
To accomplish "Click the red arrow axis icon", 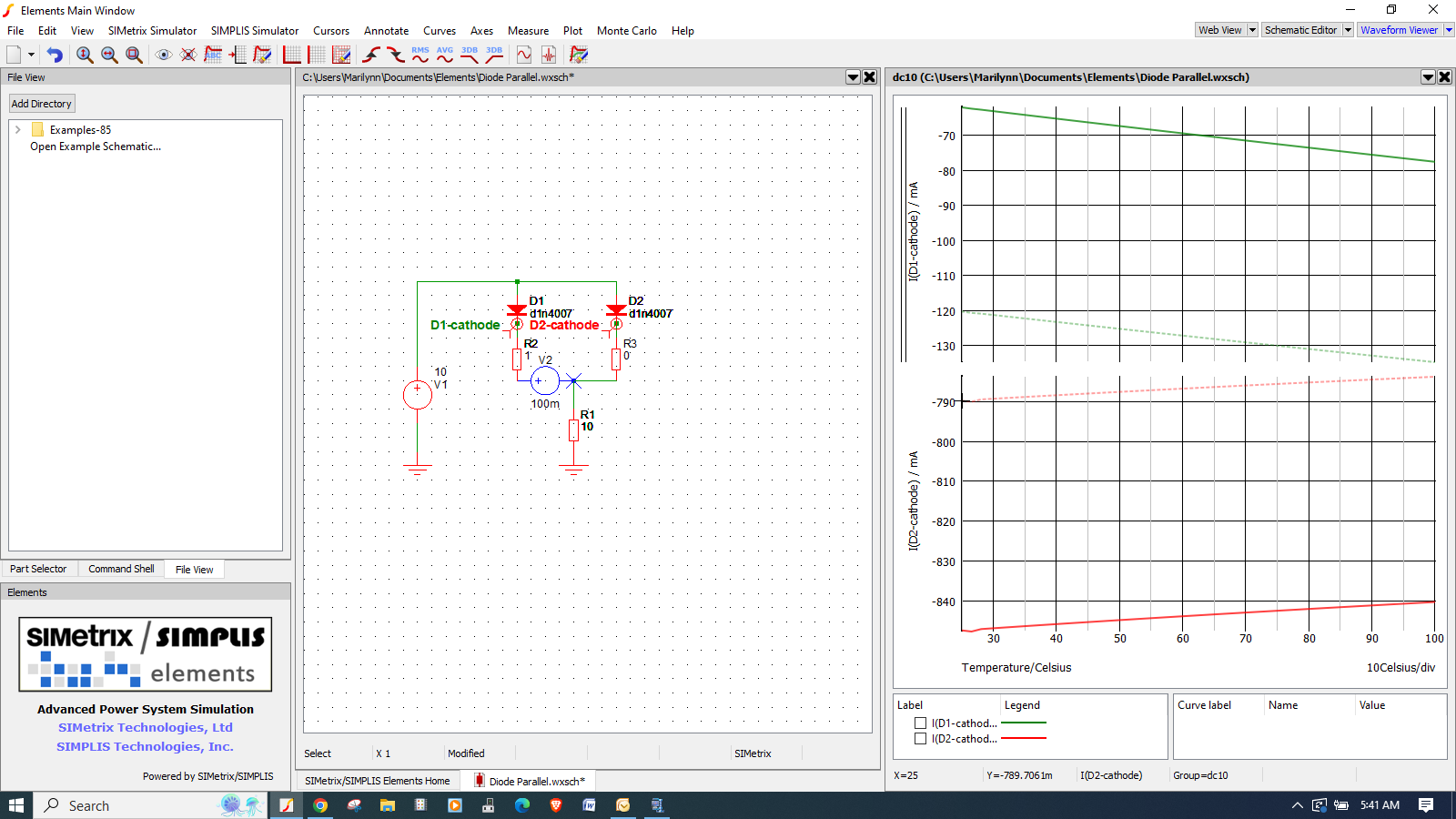I will click(x=238, y=55).
